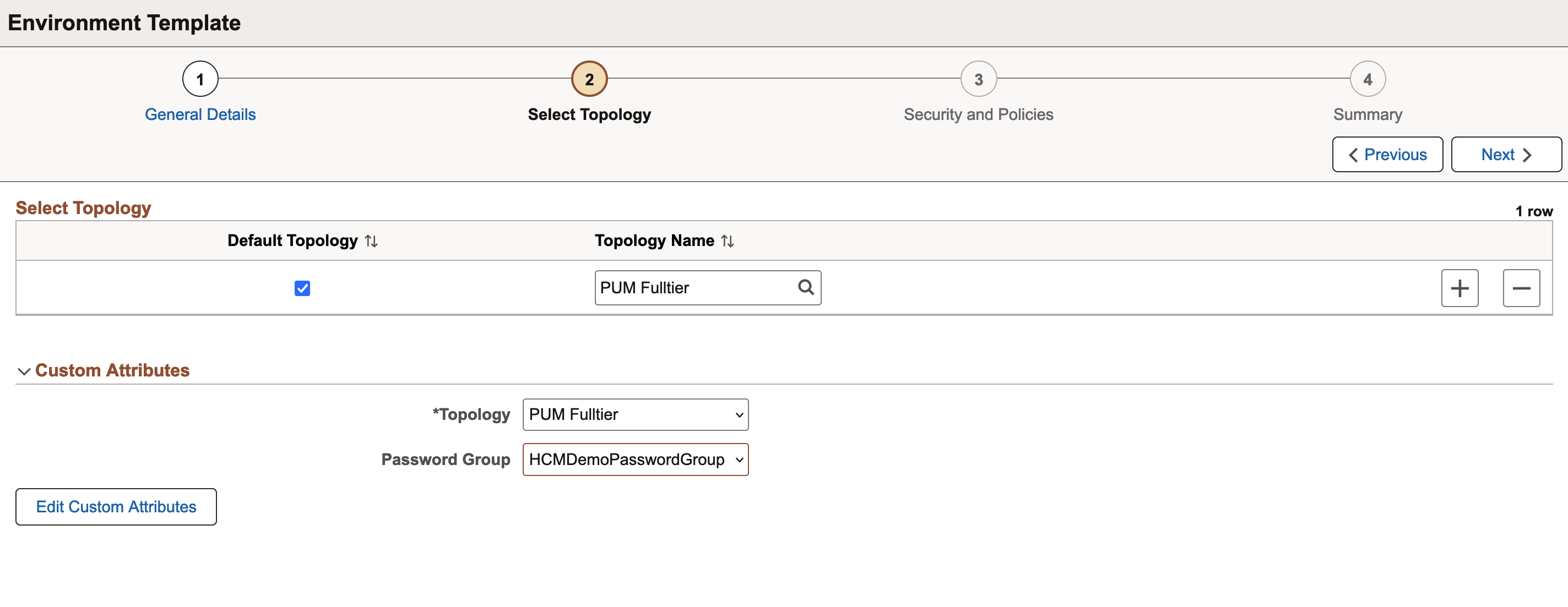This screenshot has height=607, width=1568.
Task: Click the Edit Custom Attributes button
Action: (x=116, y=506)
